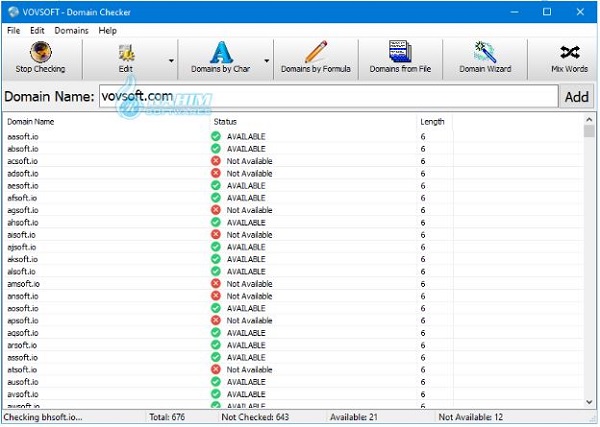The width and height of the screenshot is (600, 427).
Task: Click the Not Checked: 643 status entry
Action: tap(255, 417)
